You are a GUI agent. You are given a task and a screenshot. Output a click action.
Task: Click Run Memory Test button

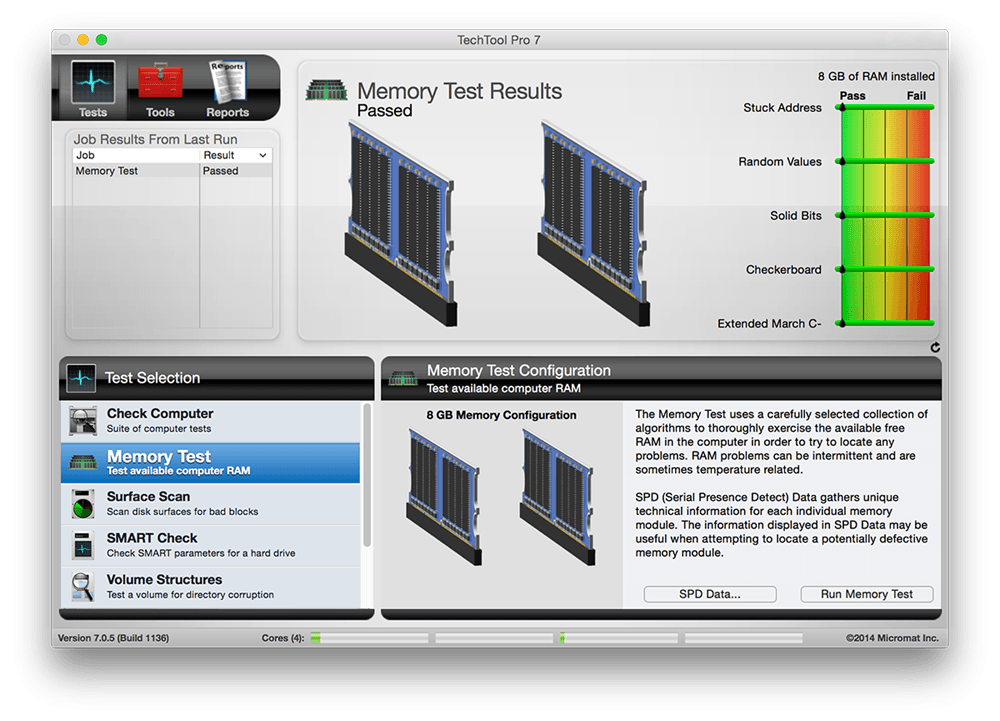(867, 594)
